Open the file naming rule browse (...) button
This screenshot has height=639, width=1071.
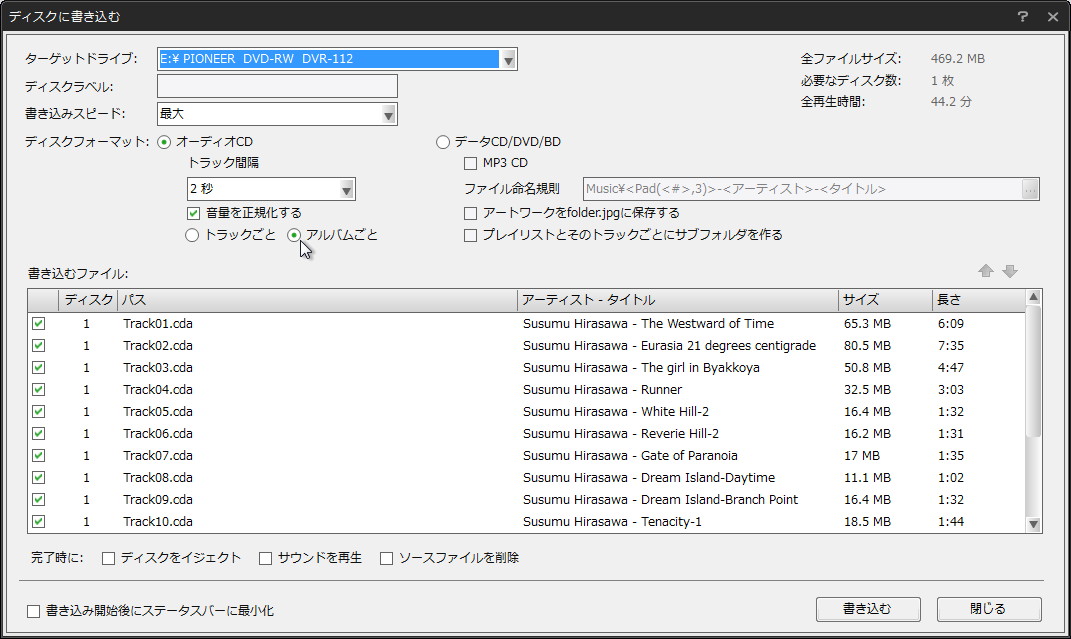(1030, 189)
